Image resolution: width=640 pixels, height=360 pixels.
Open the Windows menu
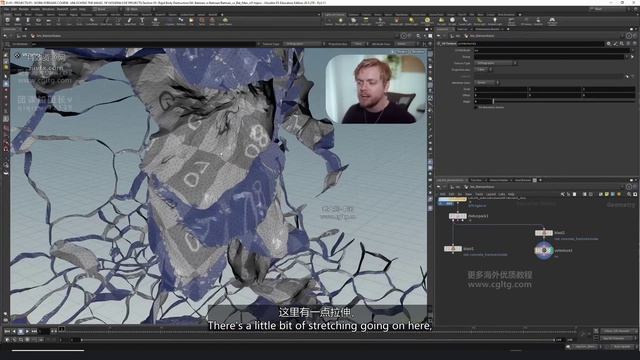coord(48,9)
